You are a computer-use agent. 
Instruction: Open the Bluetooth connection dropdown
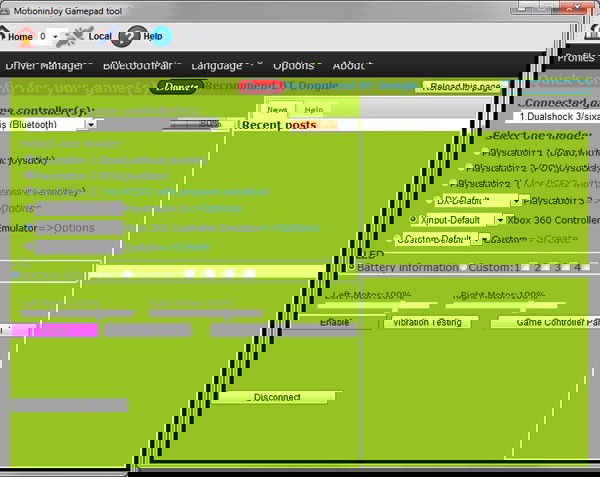91,125
